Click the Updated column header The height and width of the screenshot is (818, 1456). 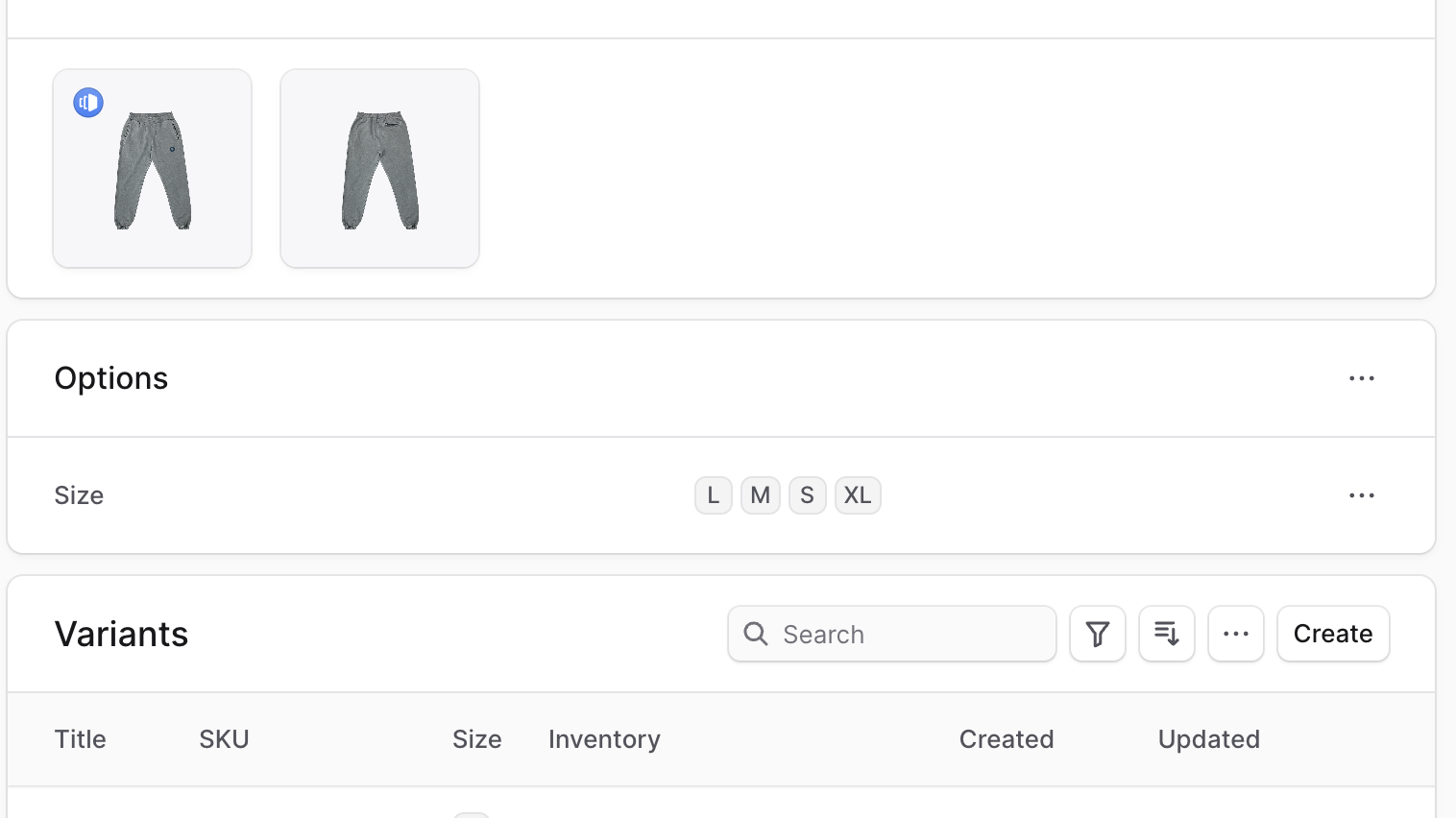pos(1209,739)
